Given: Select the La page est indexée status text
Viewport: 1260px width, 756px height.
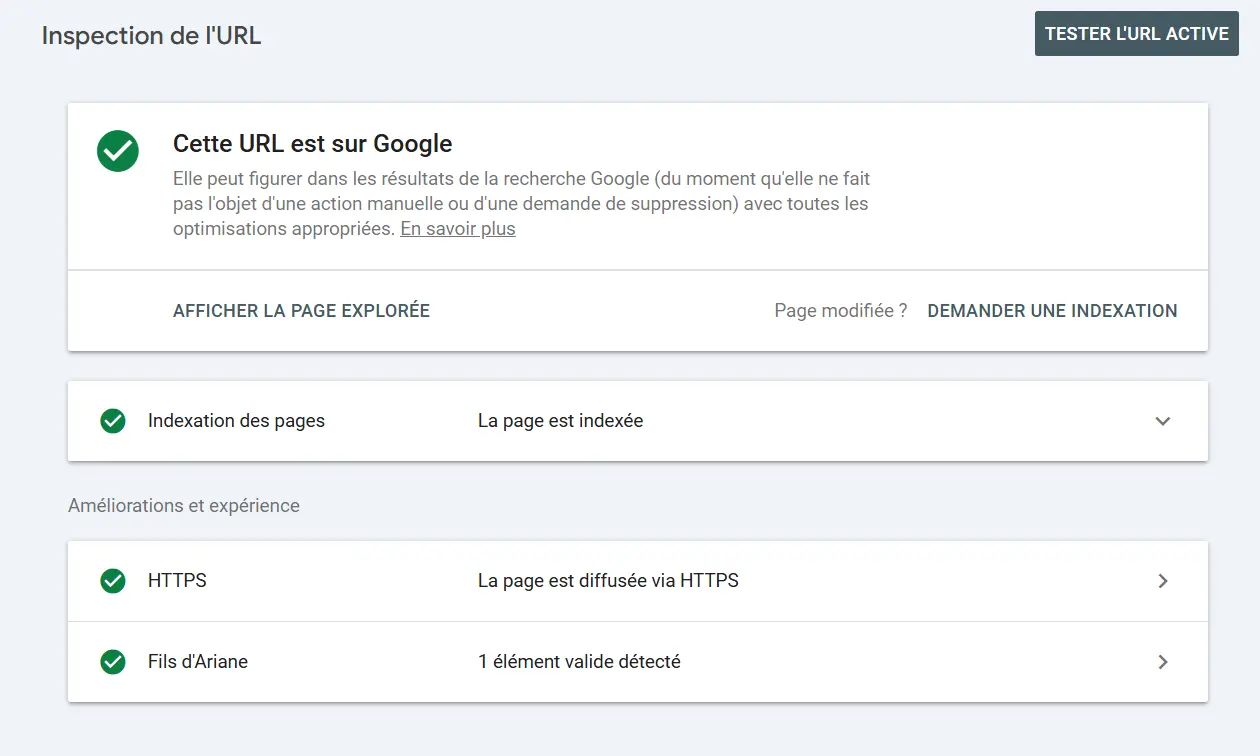Looking at the screenshot, I should [x=560, y=421].
